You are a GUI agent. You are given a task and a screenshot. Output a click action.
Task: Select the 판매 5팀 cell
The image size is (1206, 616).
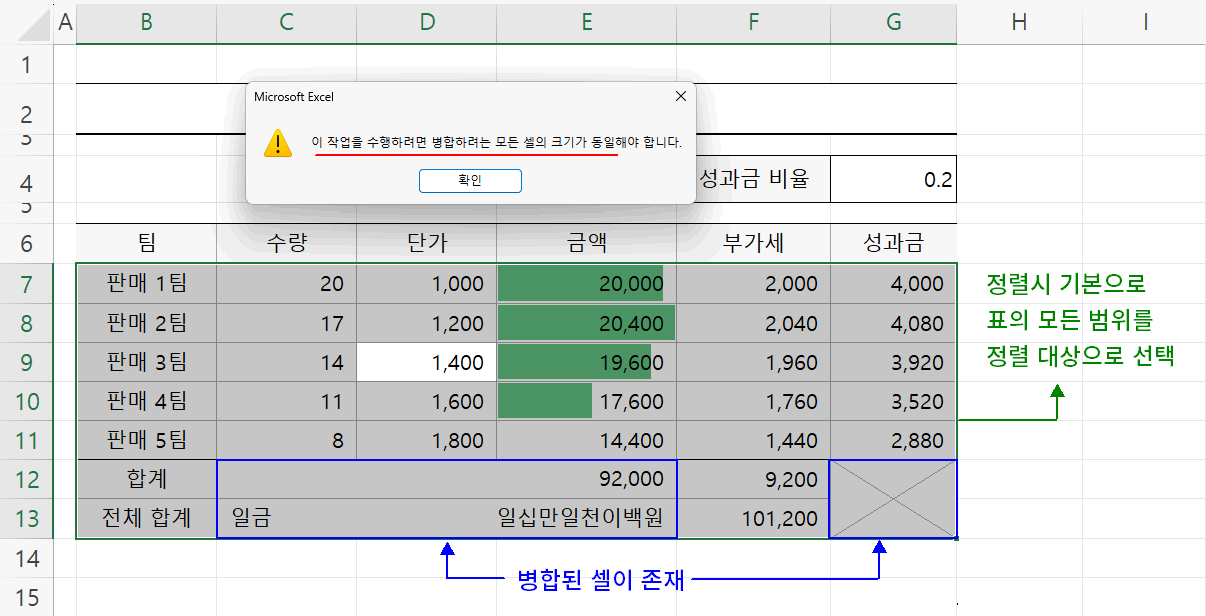click(146, 440)
